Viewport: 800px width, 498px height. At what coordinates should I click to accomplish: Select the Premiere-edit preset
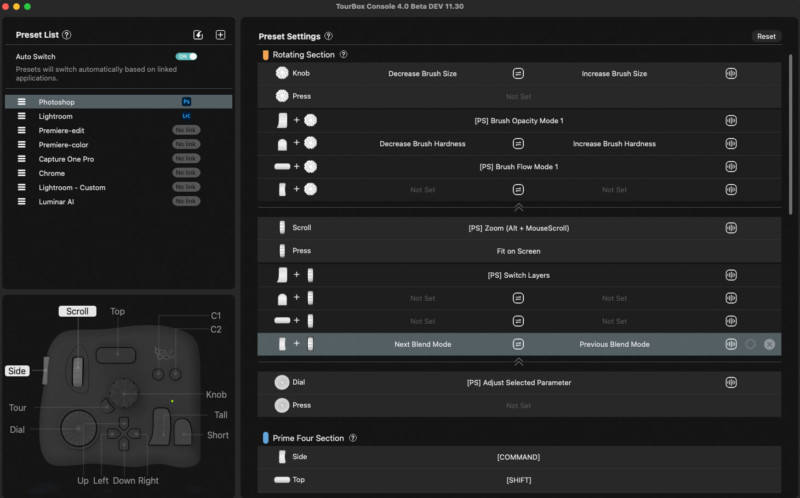coord(118,130)
